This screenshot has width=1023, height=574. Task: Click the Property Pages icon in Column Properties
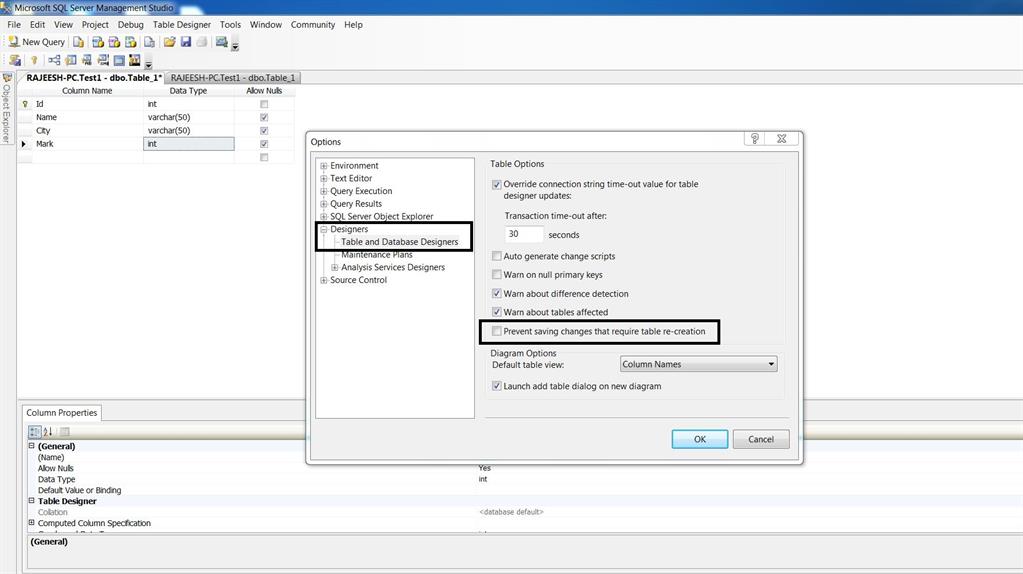[65, 432]
